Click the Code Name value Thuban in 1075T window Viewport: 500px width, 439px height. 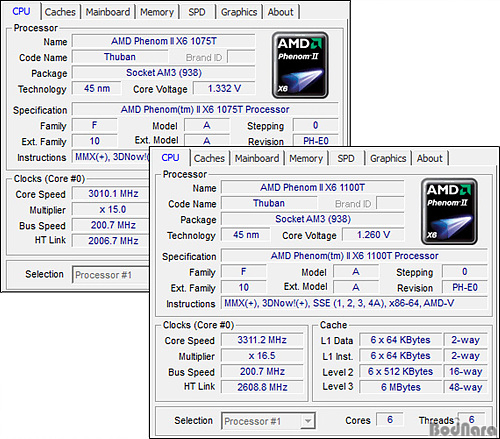(x=120, y=57)
